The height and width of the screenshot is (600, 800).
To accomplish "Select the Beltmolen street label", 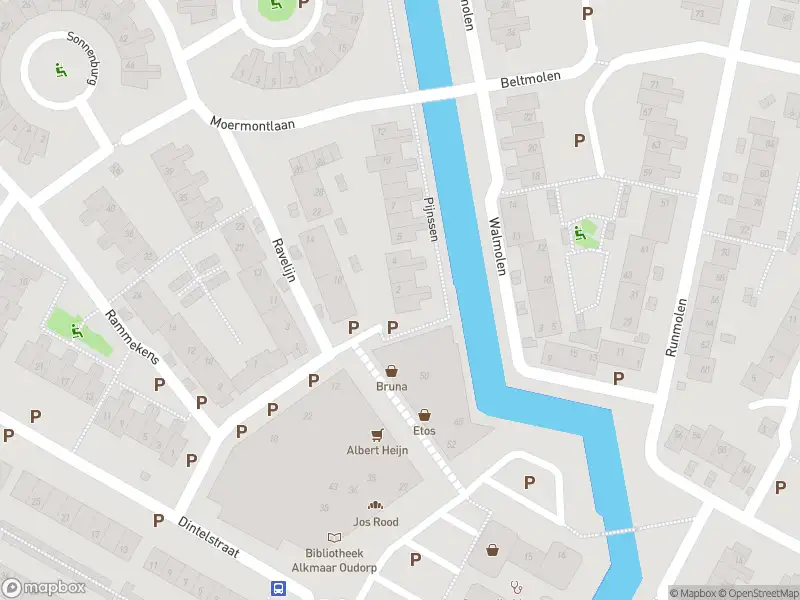I will coord(531,80).
